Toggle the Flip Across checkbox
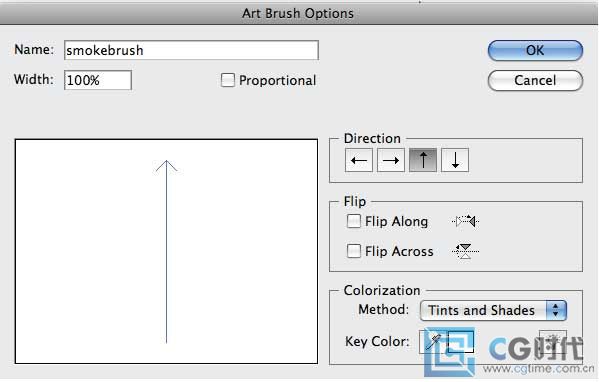Screen dimensions: 599x382 click(353, 251)
